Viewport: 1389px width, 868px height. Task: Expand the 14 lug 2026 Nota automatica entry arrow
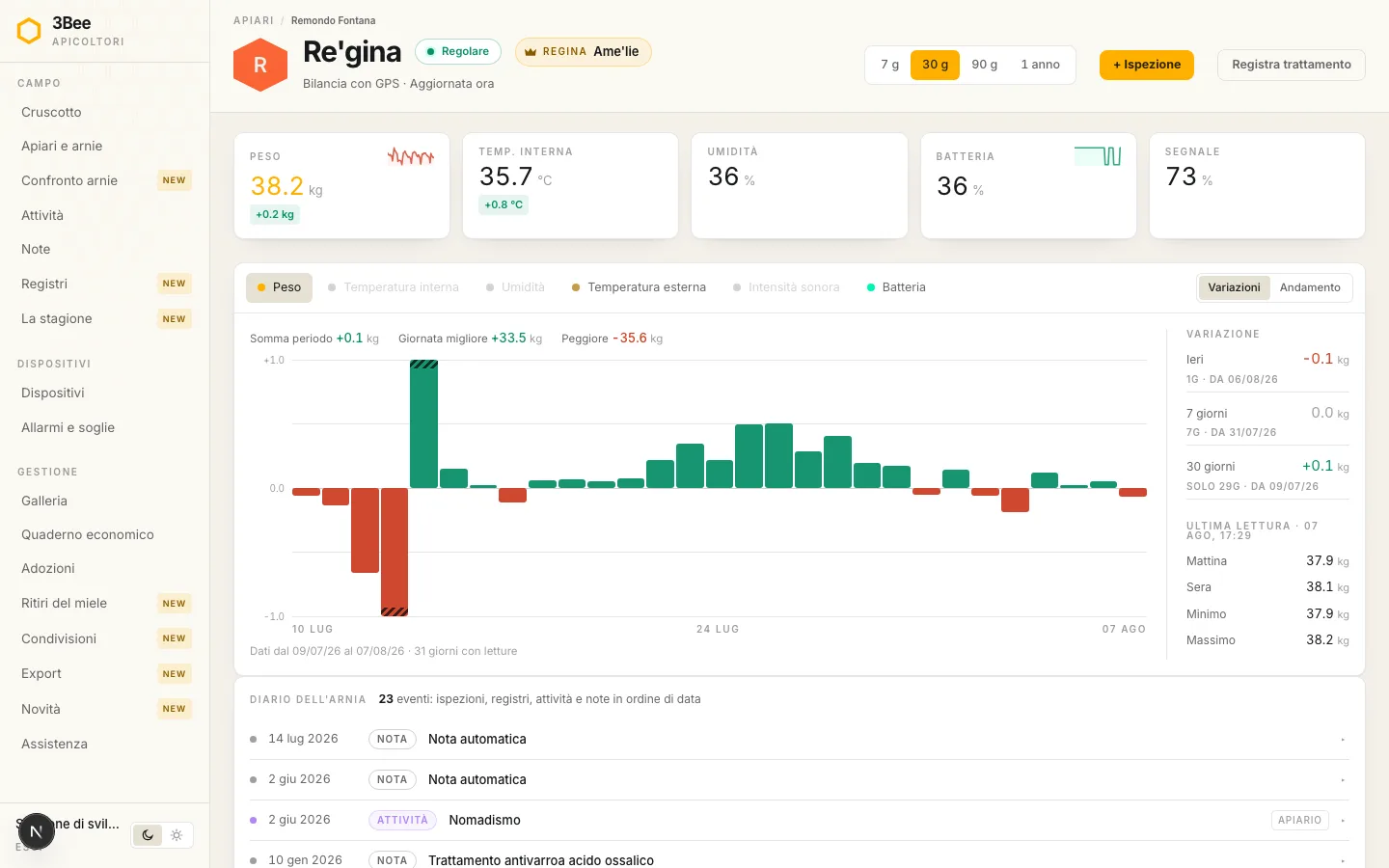click(1343, 740)
